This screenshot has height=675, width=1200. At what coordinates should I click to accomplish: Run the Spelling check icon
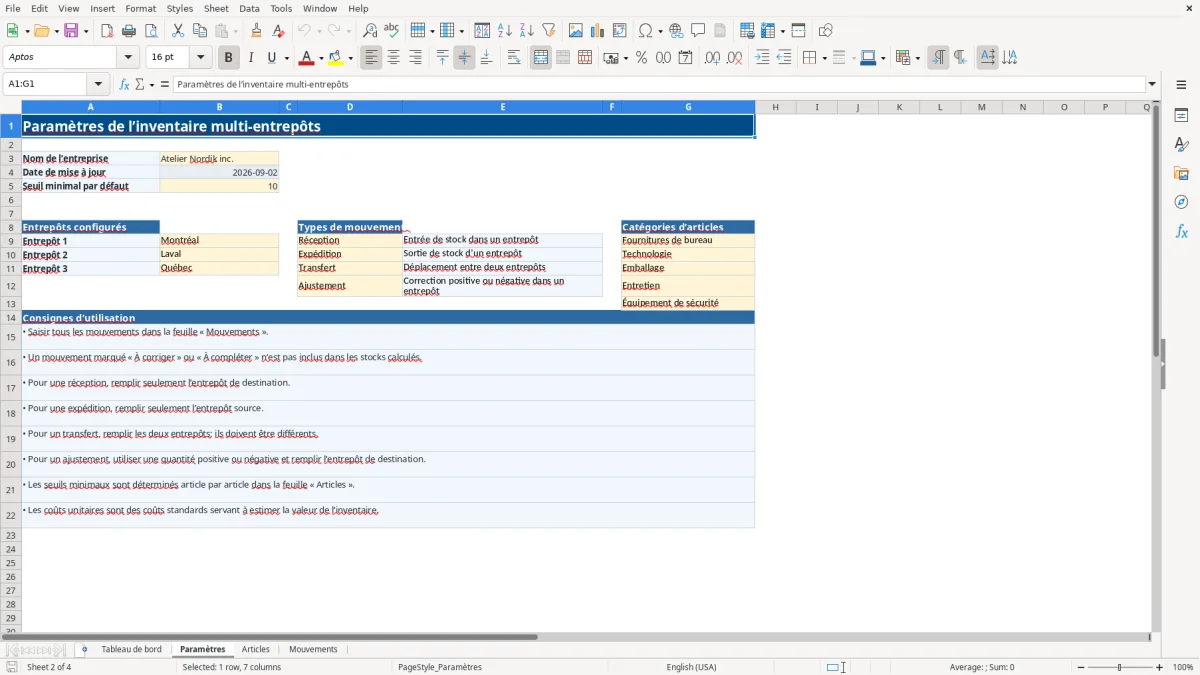[392, 31]
